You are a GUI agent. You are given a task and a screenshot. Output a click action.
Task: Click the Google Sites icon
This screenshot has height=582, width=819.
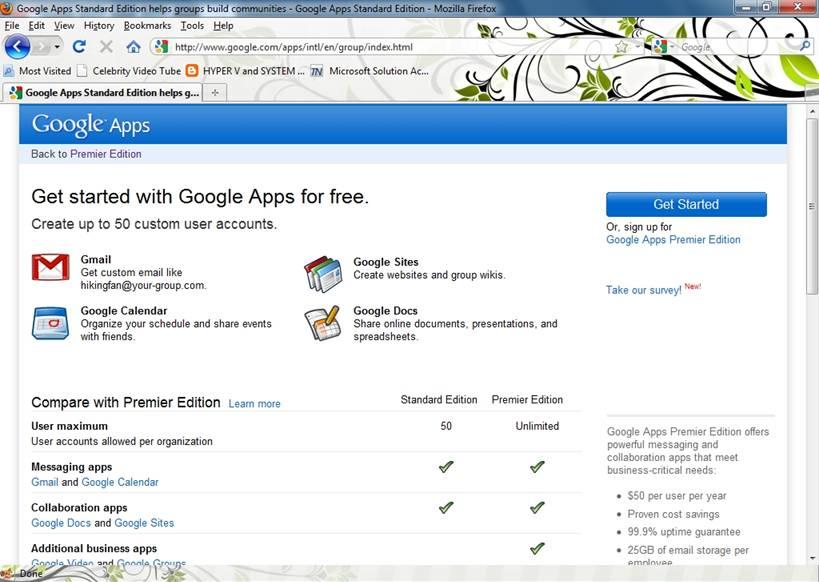(x=323, y=273)
